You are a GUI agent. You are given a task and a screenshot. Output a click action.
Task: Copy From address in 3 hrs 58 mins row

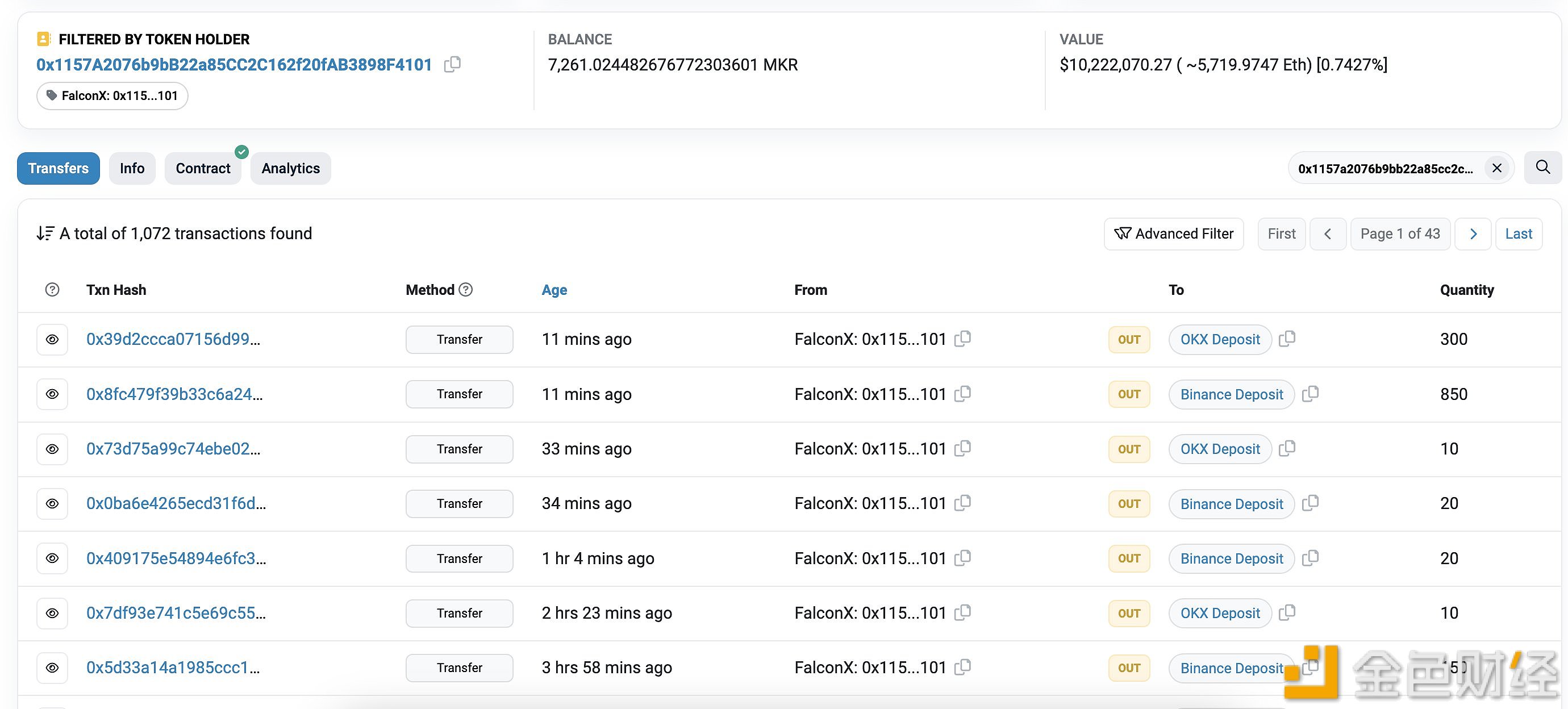tap(962, 667)
